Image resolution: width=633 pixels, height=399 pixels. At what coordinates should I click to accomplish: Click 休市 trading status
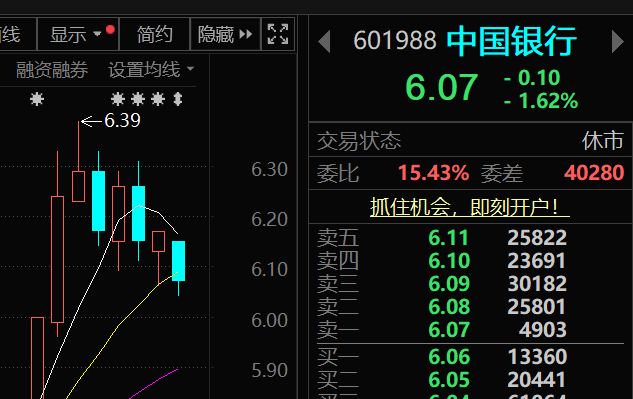[603, 141]
